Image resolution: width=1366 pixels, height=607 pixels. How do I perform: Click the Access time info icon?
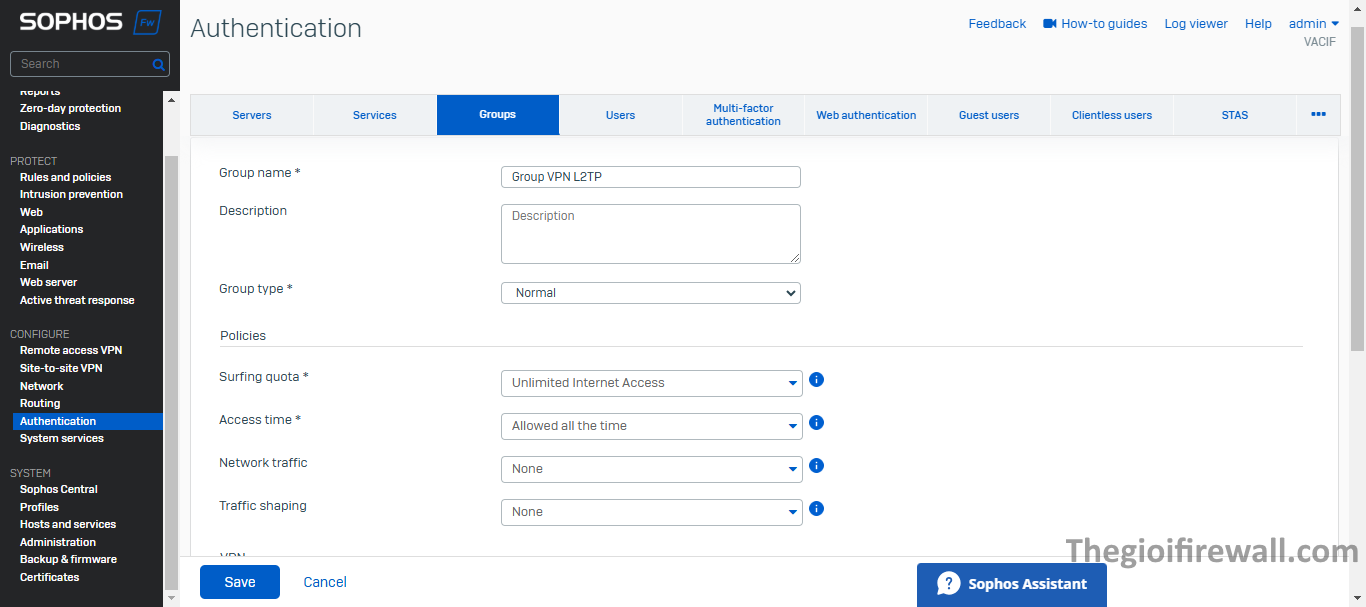[x=816, y=423]
